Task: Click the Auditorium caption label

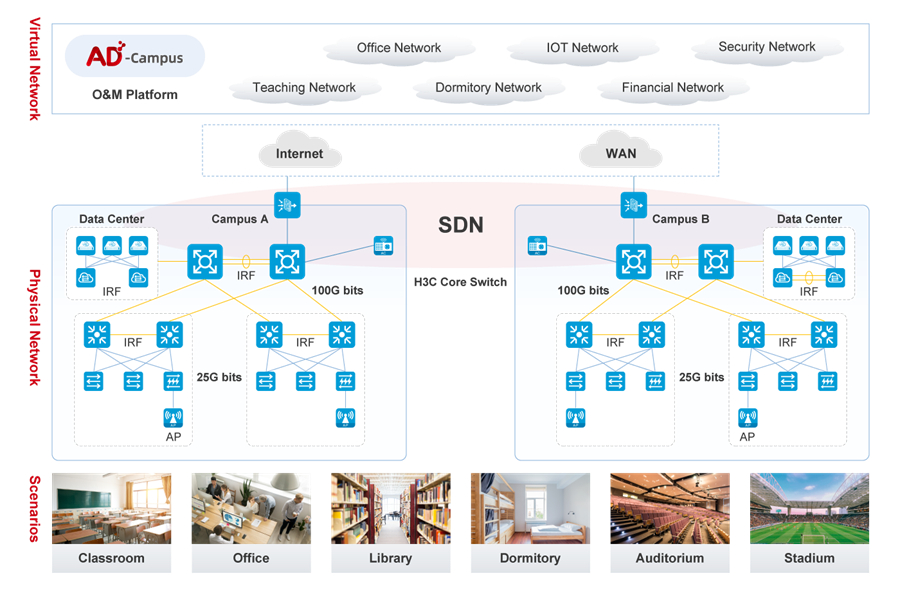Action: [x=670, y=558]
